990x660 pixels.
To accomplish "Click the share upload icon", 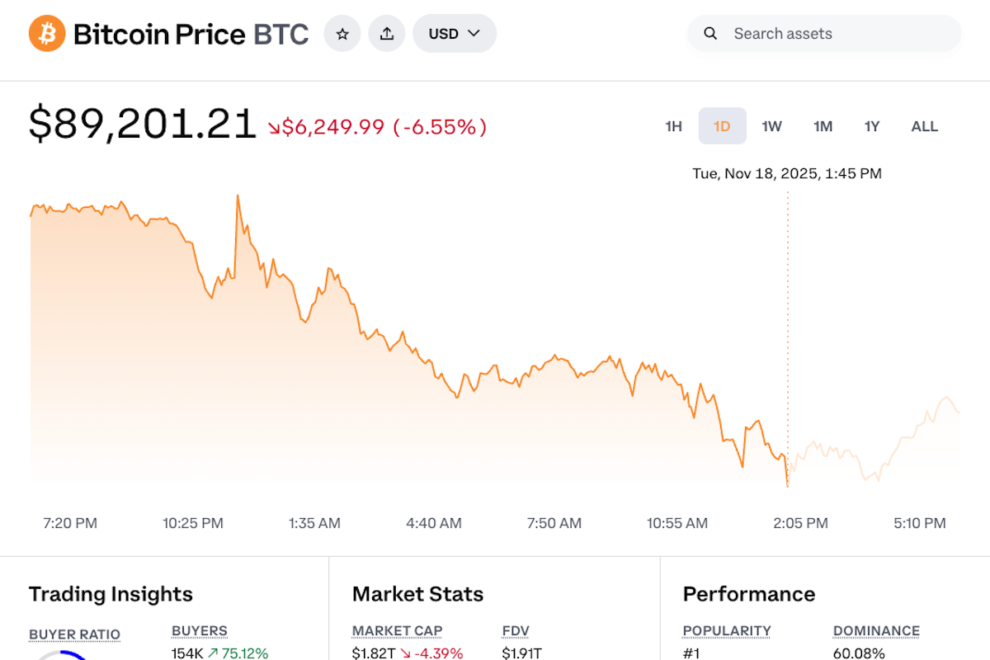I will (387, 34).
